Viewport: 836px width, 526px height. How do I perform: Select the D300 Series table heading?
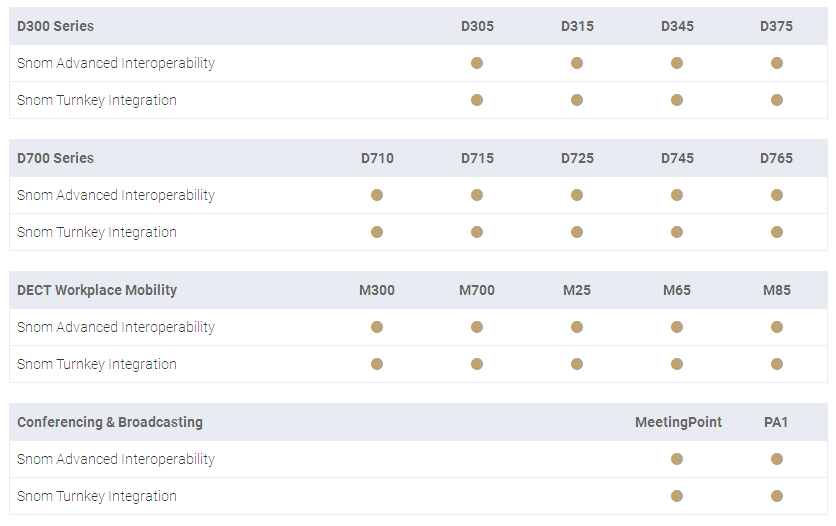pyautogui.click(x=55, y=26)
